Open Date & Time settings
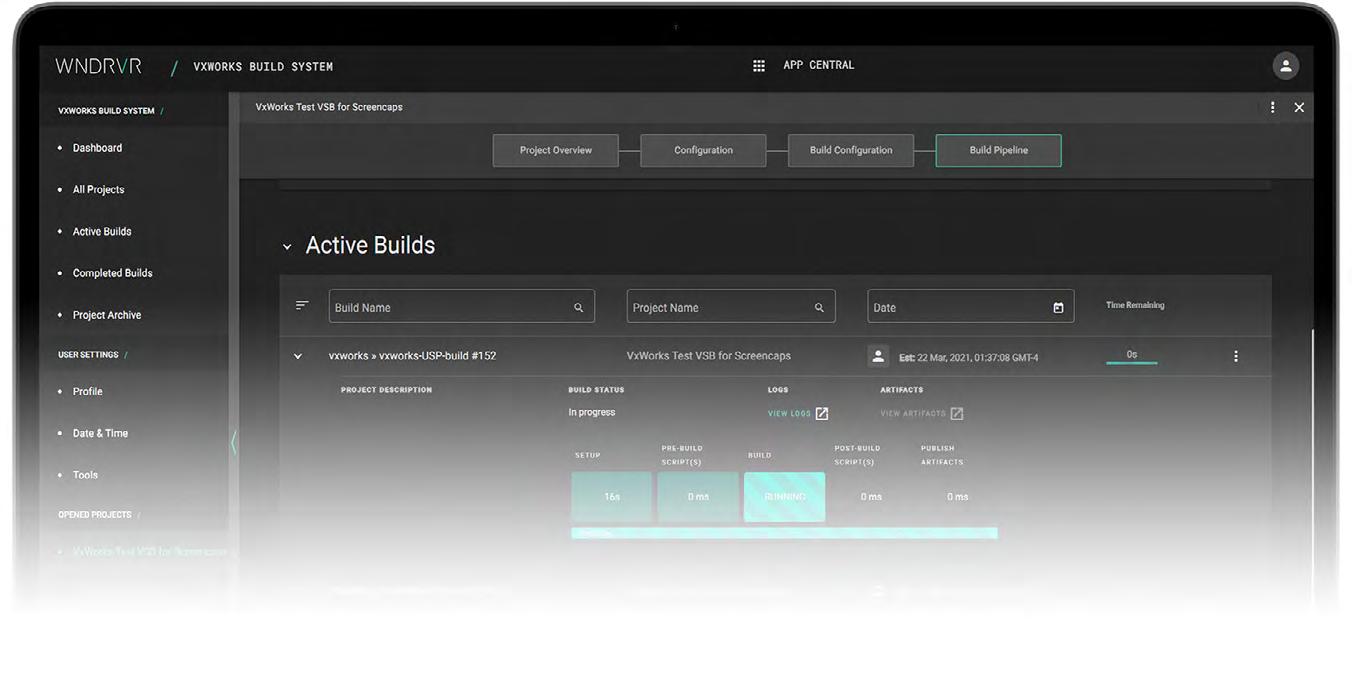Viewport: 1352px width, 696px height. coord(100,433)
